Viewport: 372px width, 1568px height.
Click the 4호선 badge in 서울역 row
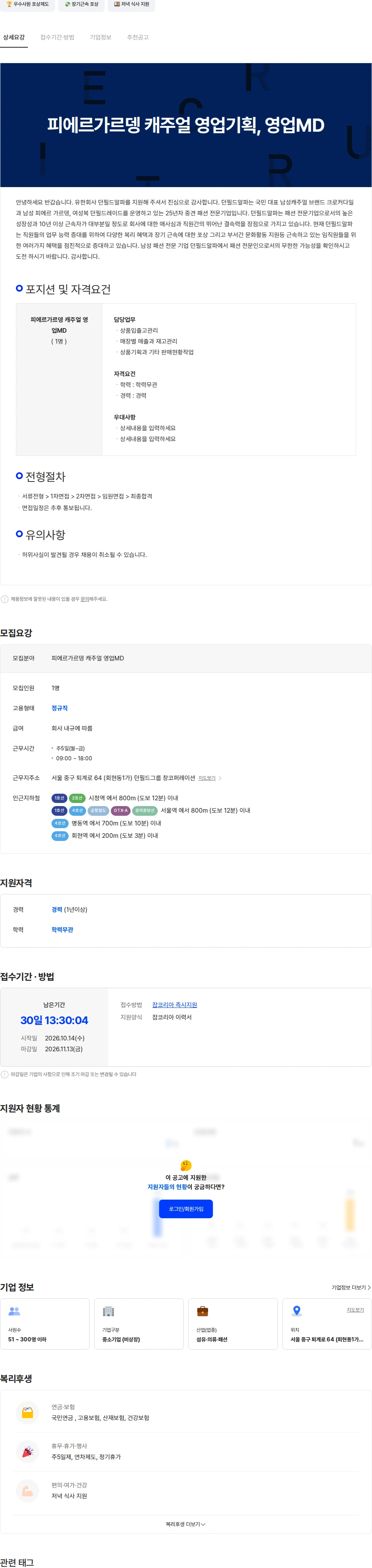pos(77,810)
